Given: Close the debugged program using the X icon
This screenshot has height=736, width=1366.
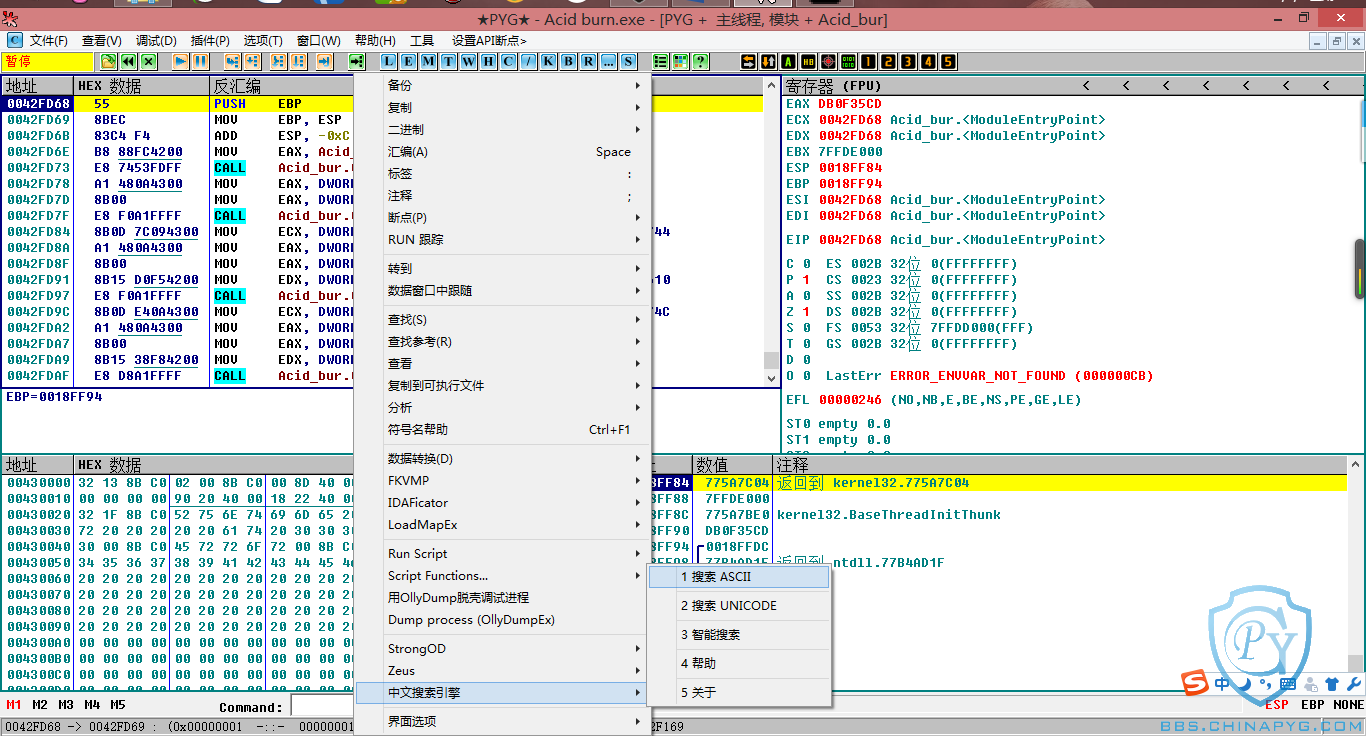Looking at the screenshot, I should [x=148, y=61].
